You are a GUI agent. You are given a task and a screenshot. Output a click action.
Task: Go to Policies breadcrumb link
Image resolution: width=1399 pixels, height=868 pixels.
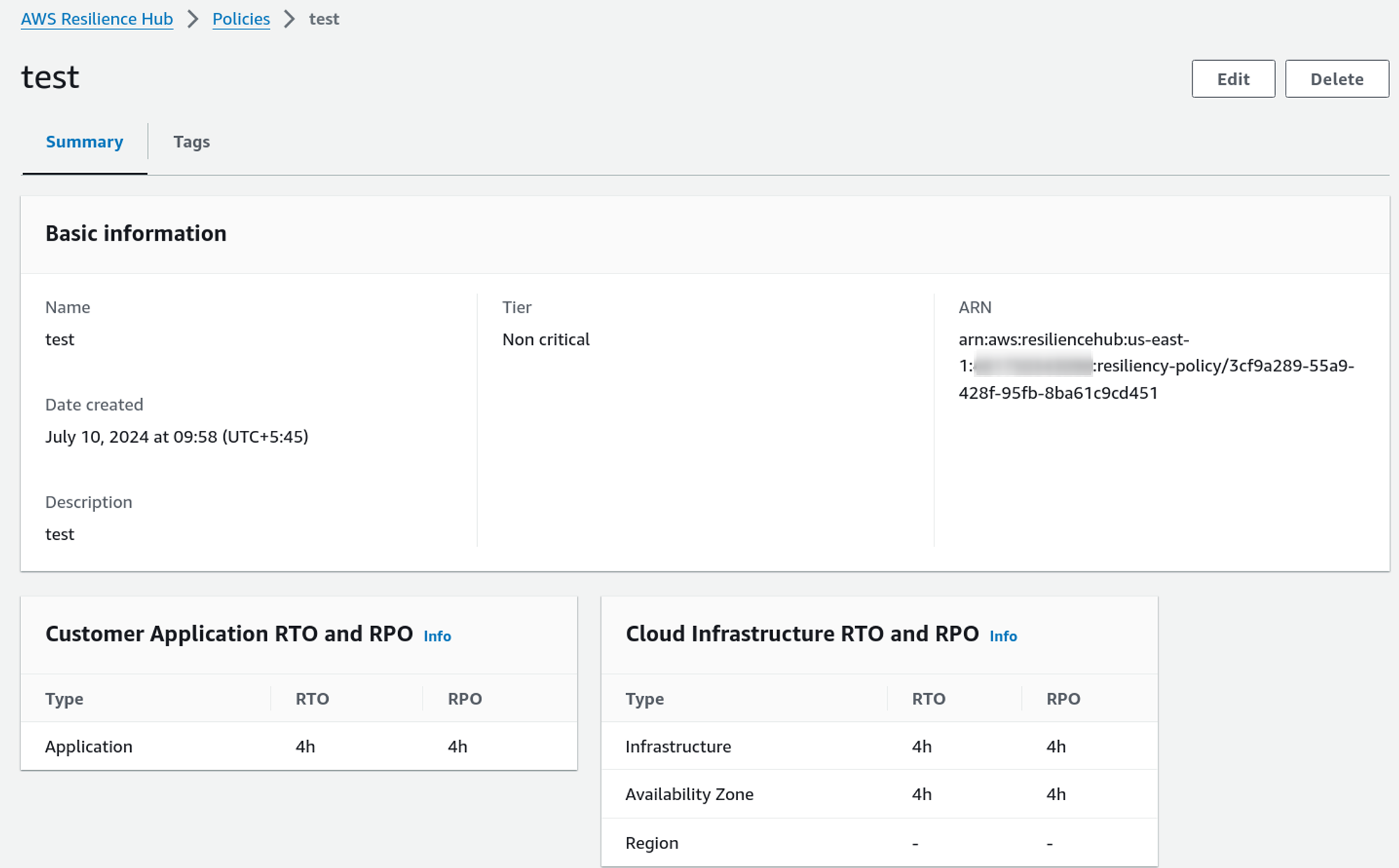(x=241, y=19)
